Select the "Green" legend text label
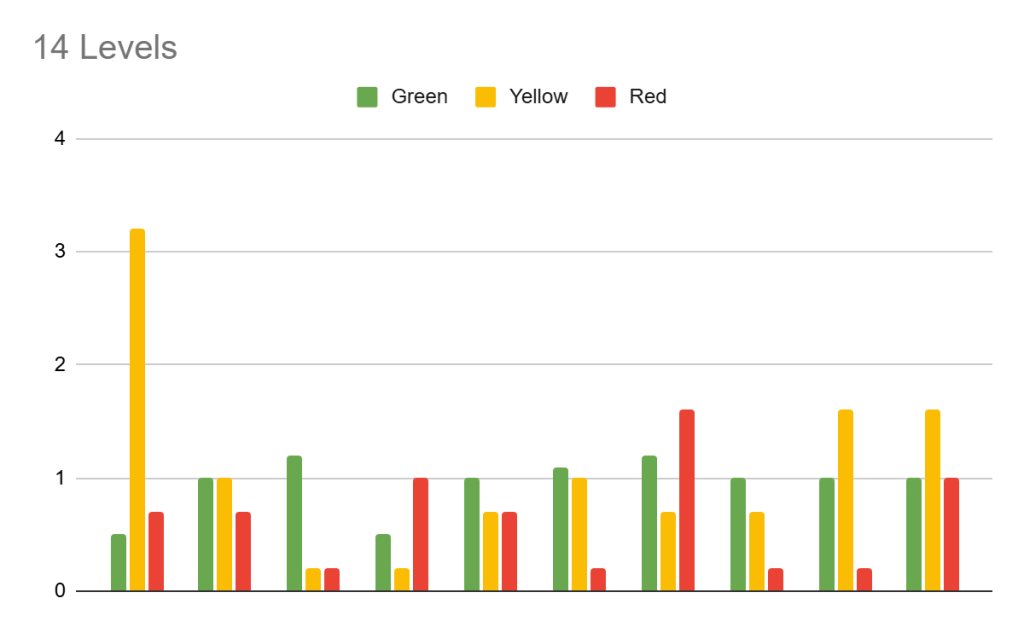1024x633 pixels. (x=419, y=97)
